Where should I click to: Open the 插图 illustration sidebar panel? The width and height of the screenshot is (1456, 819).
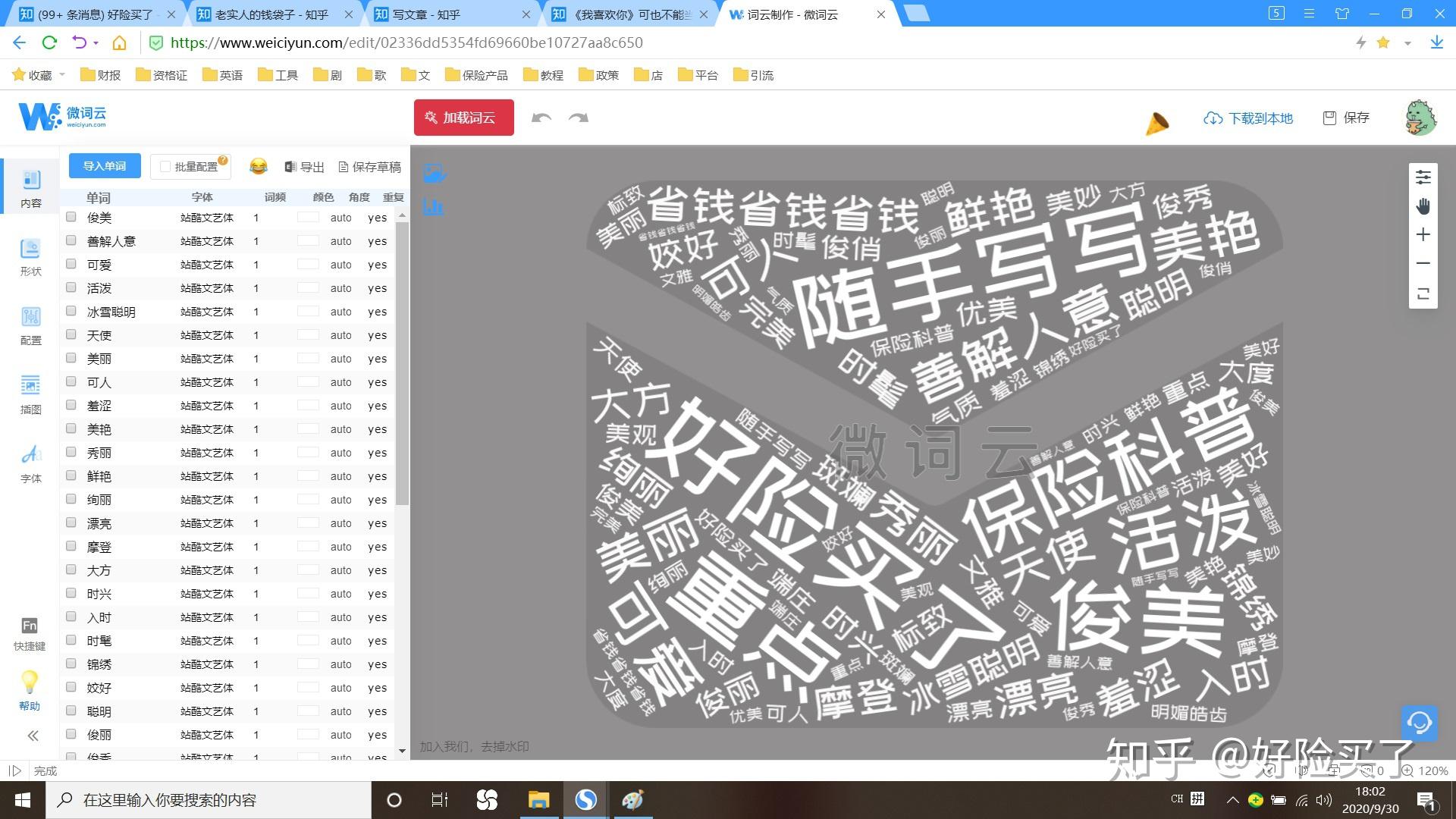(x=30, y=395)
